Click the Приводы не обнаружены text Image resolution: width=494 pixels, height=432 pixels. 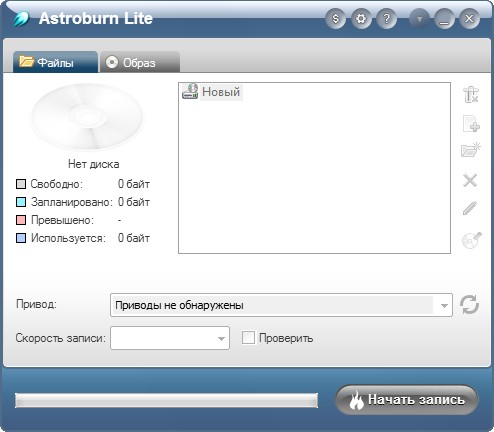pos(179,305)
